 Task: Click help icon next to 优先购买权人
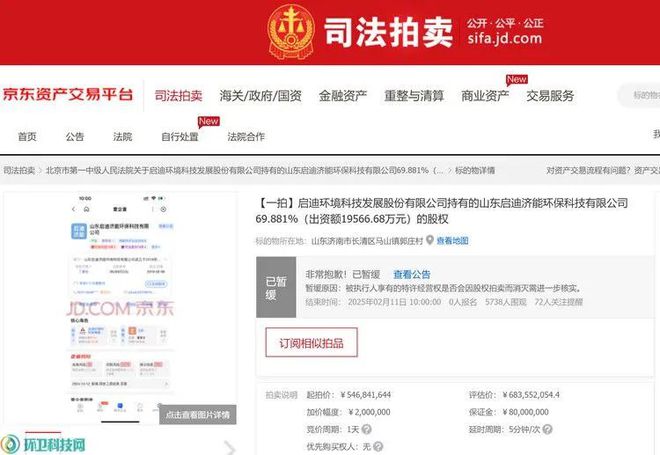378,447
